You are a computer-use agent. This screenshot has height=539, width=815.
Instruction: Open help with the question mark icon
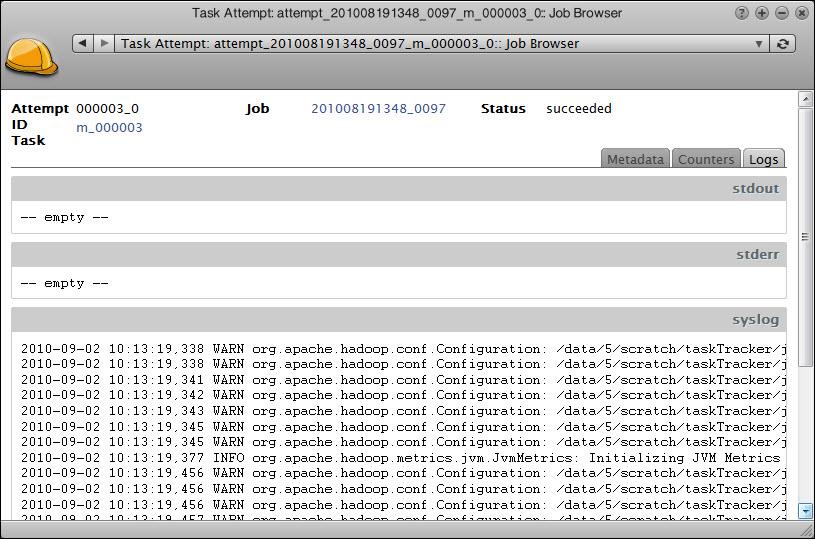pyautogui.click(x=742, y=13)
